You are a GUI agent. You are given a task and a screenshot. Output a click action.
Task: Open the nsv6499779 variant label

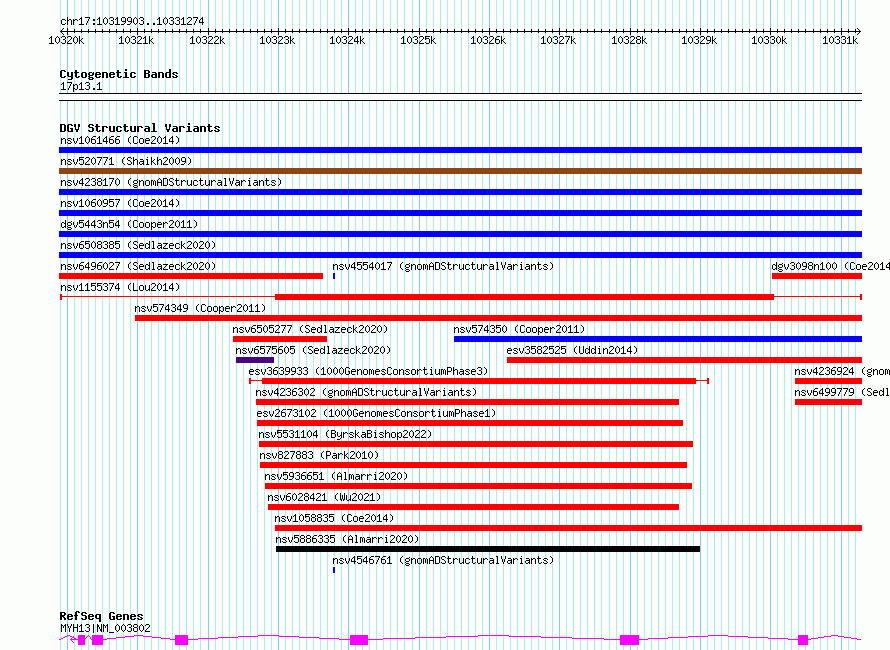842,392
